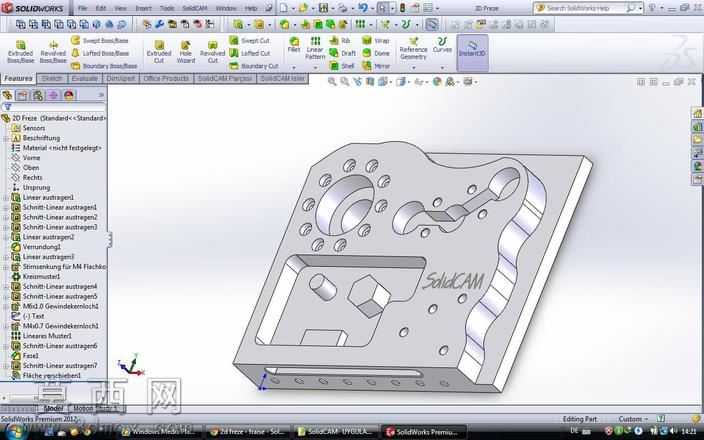Select Verrundung1 in the feature tree
Viewport: 704px width, 440px height.
click(42, 247)
